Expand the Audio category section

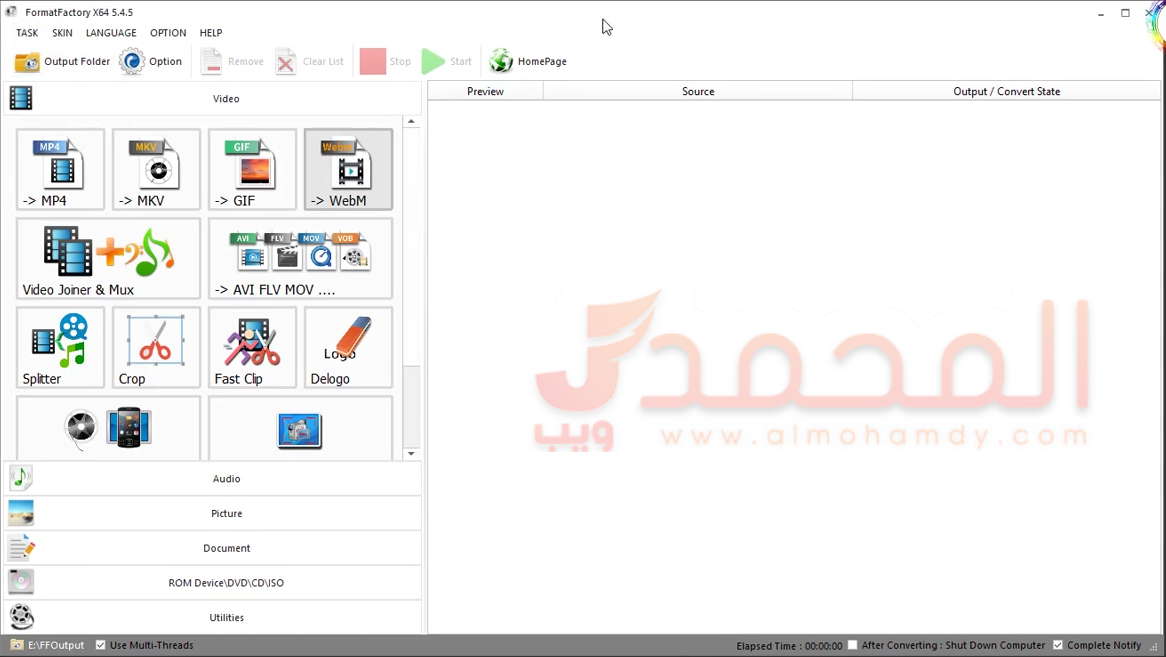click(226, 479)
